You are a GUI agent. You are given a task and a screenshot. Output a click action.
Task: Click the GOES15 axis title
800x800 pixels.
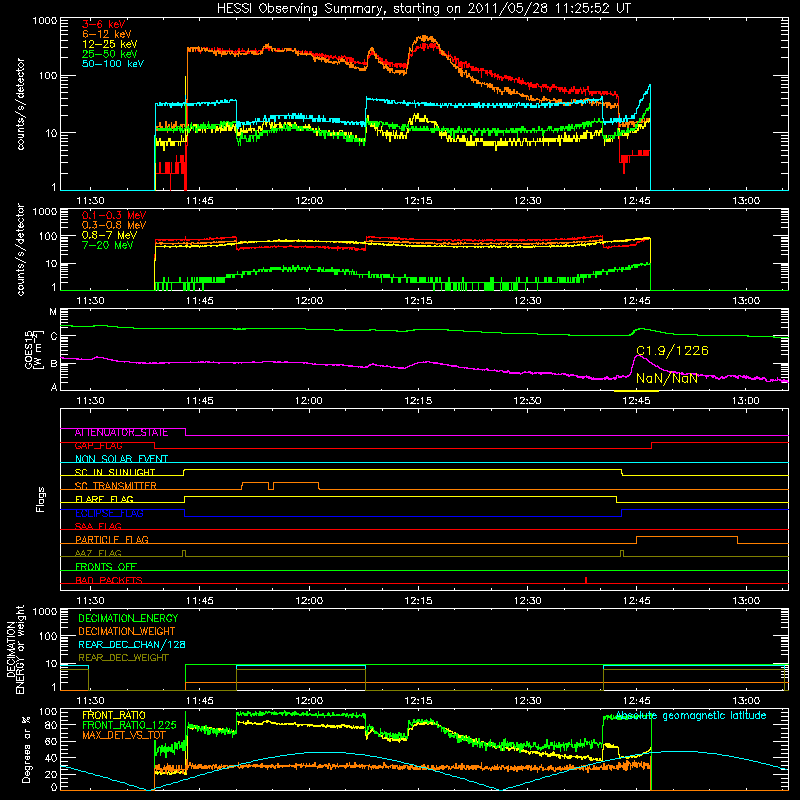33,349
